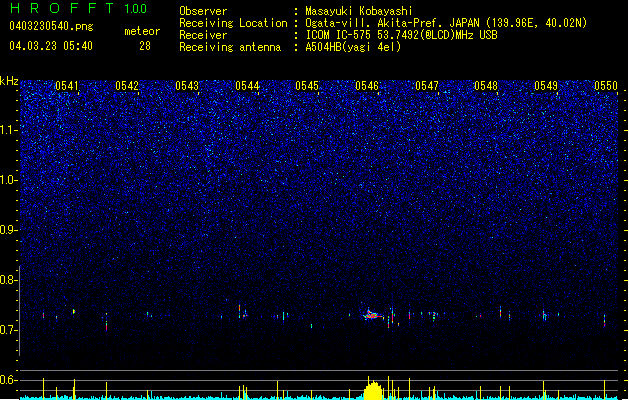Click the 0542 time marker
Image resolution: width=629 pixels, height=400 pixels.
click(127, 86)
